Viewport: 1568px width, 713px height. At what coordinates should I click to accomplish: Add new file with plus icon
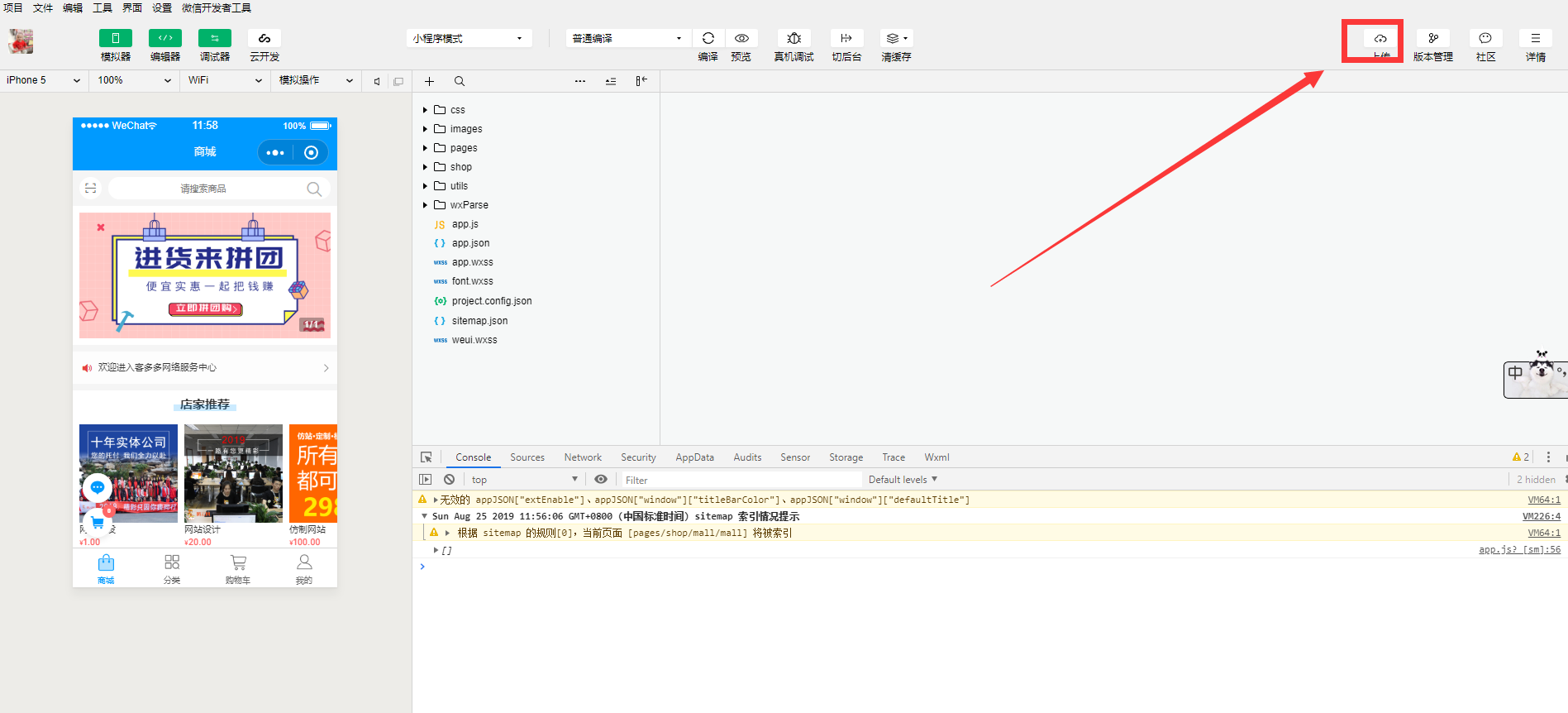(x=429, y=81)
